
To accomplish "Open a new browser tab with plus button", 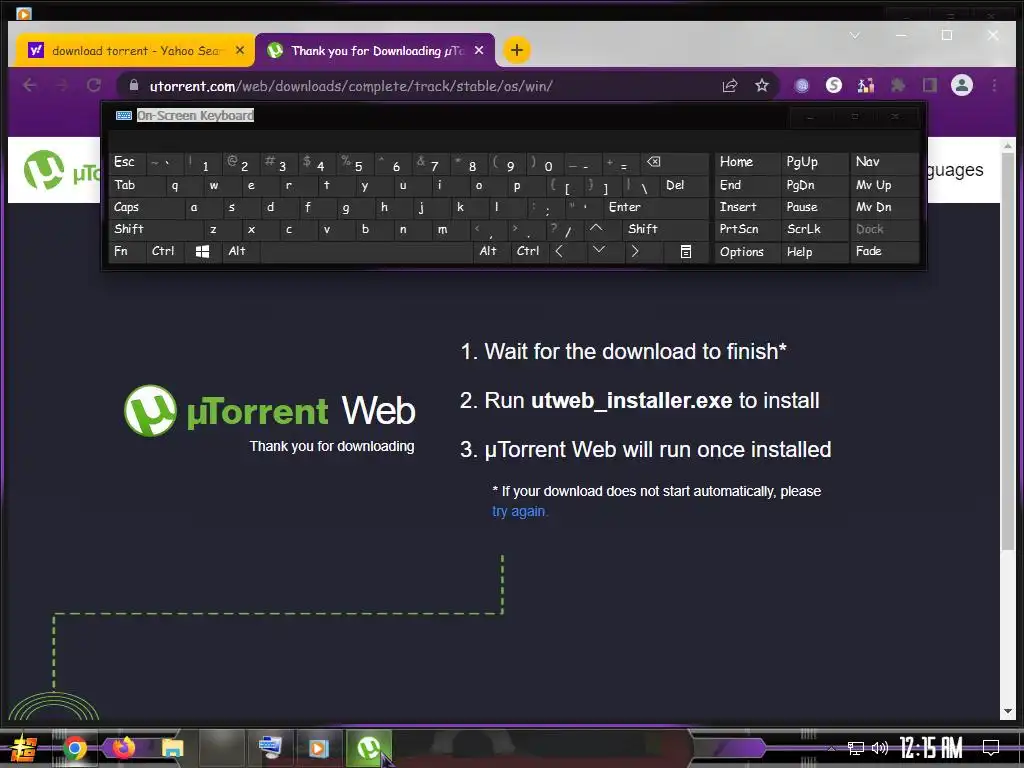I will [x=516, y=50].
